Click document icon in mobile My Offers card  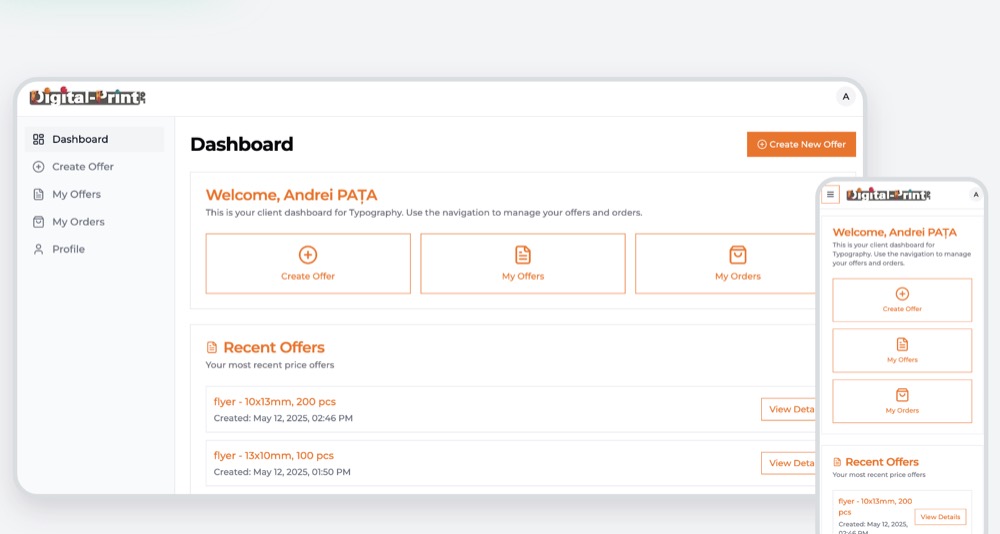click(902, 345)
